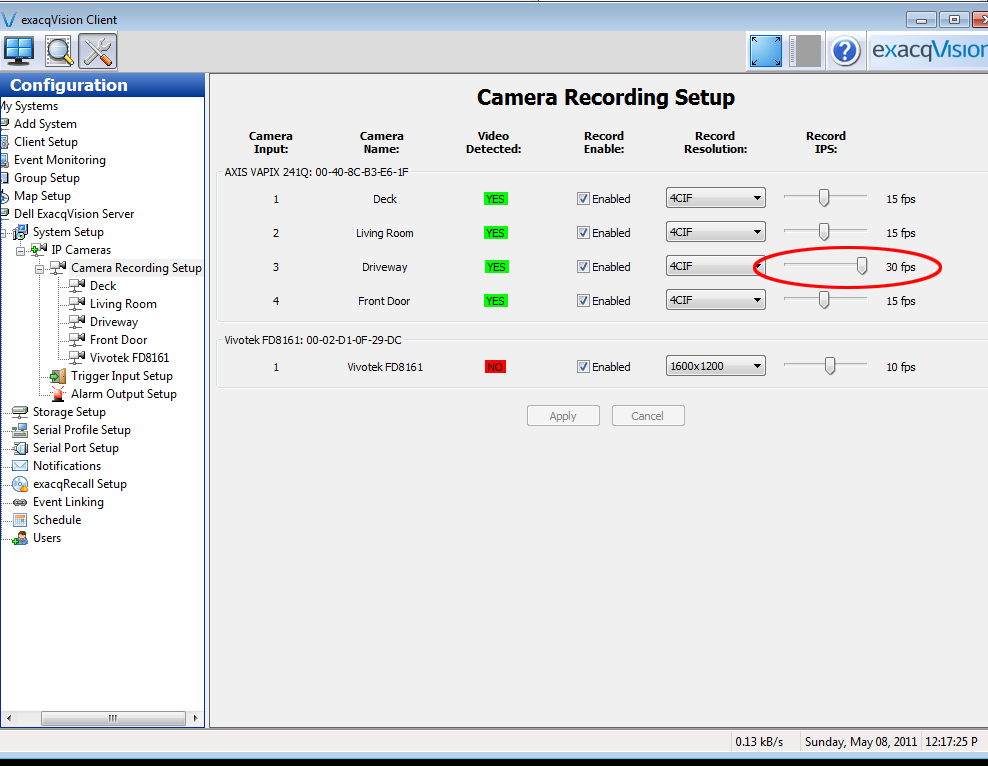The height and width of the screenshot is (766, 988).
Task: Open Deck record resolution dropdown
Action: (x=715, y=199)
